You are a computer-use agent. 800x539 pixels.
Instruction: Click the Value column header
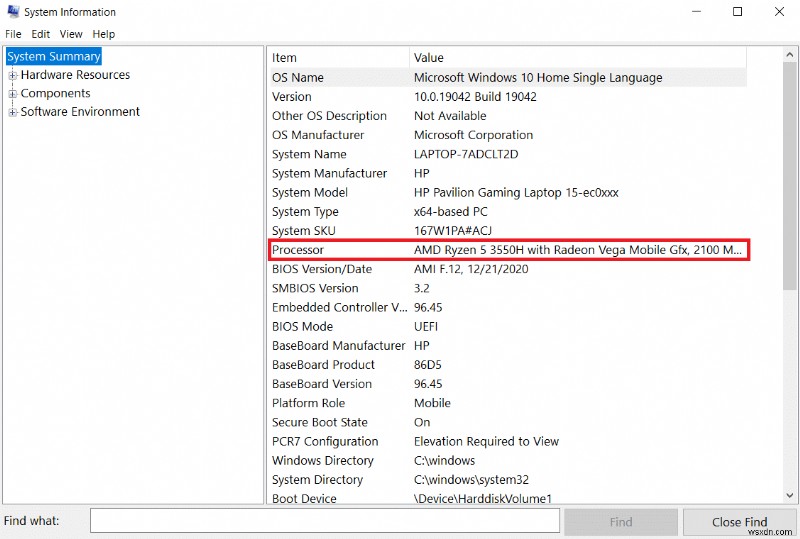click(578, 58)
